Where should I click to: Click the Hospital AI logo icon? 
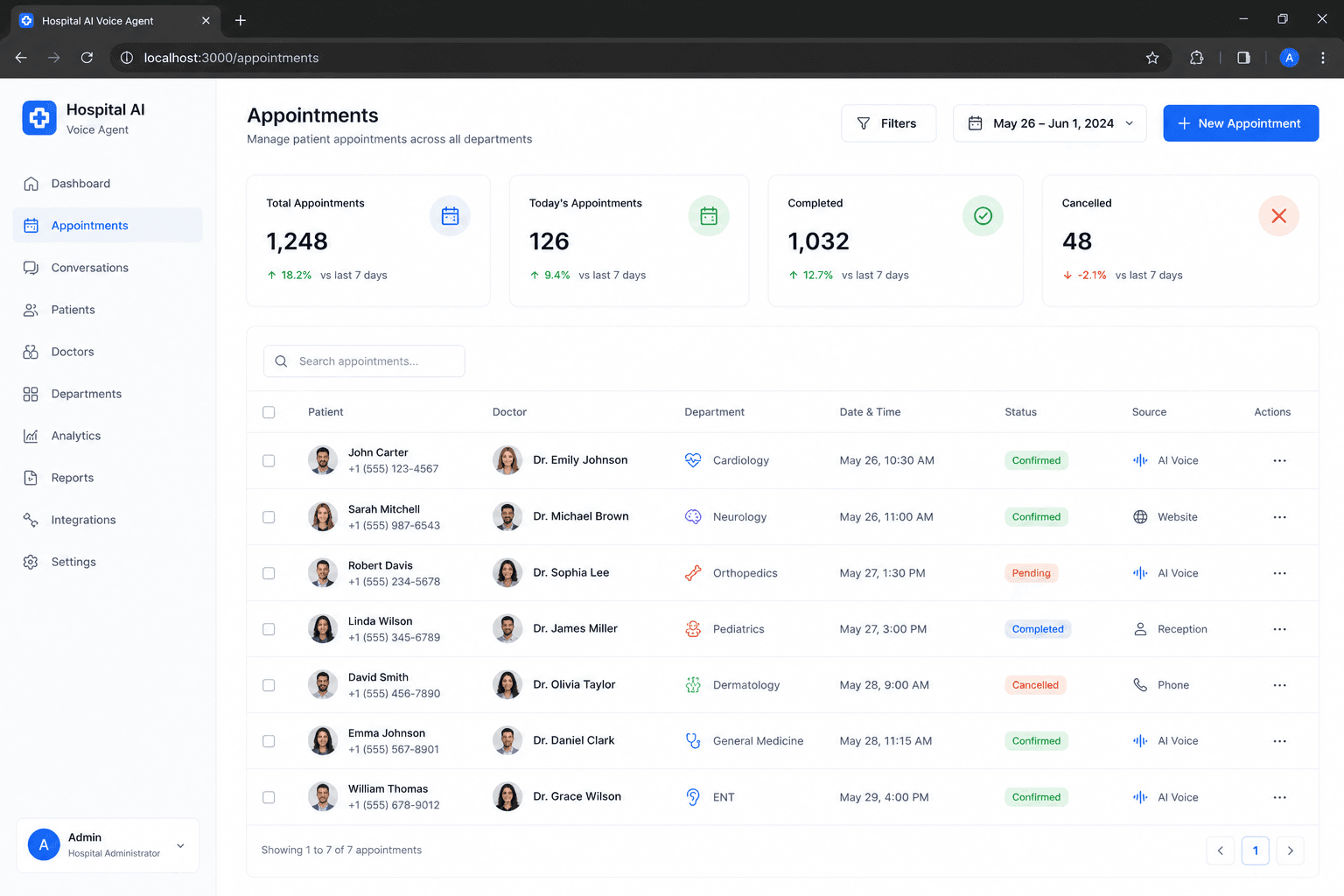(39, 118)
